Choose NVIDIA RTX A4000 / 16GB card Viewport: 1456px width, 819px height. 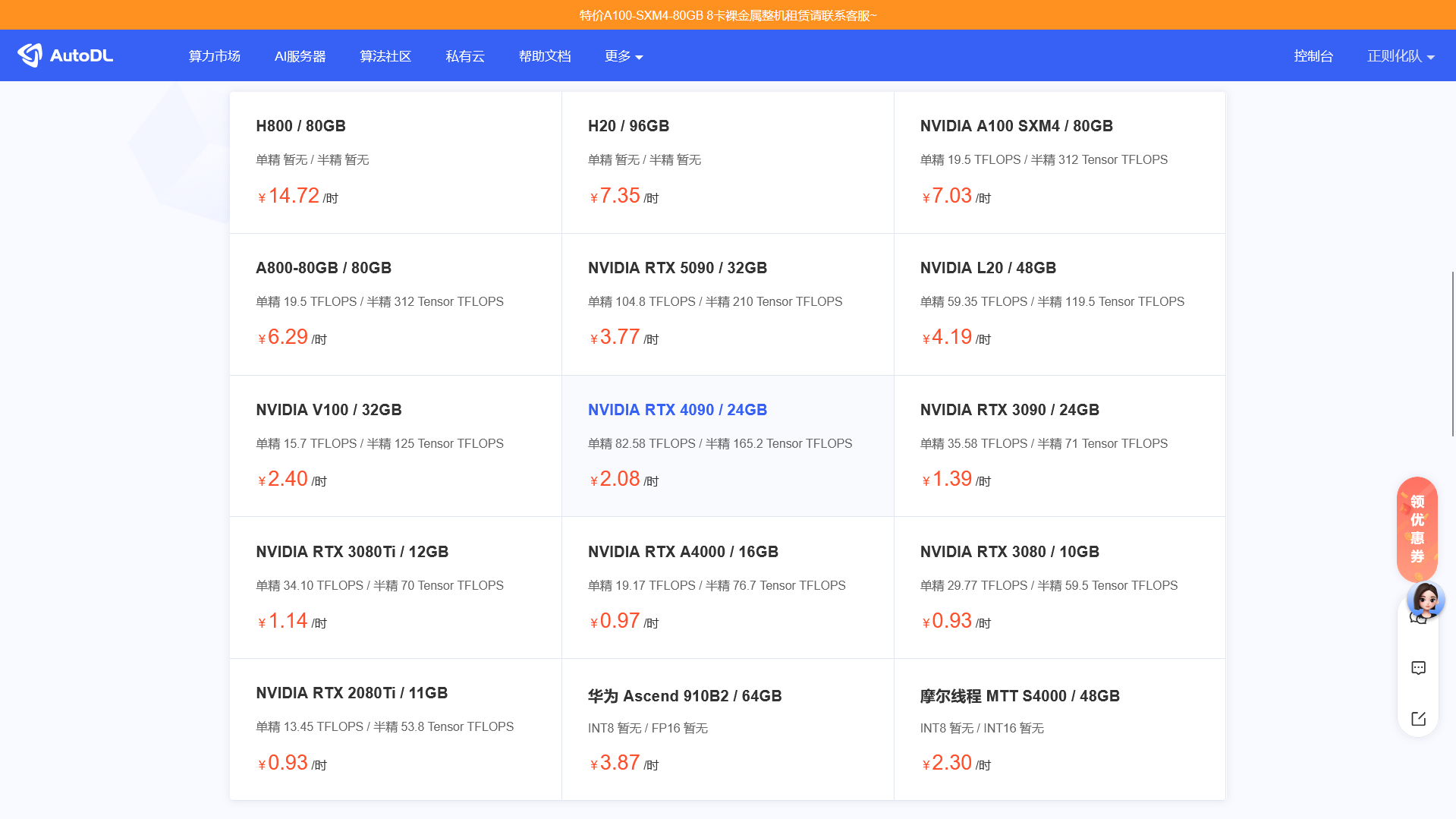[x=728, y=587]
